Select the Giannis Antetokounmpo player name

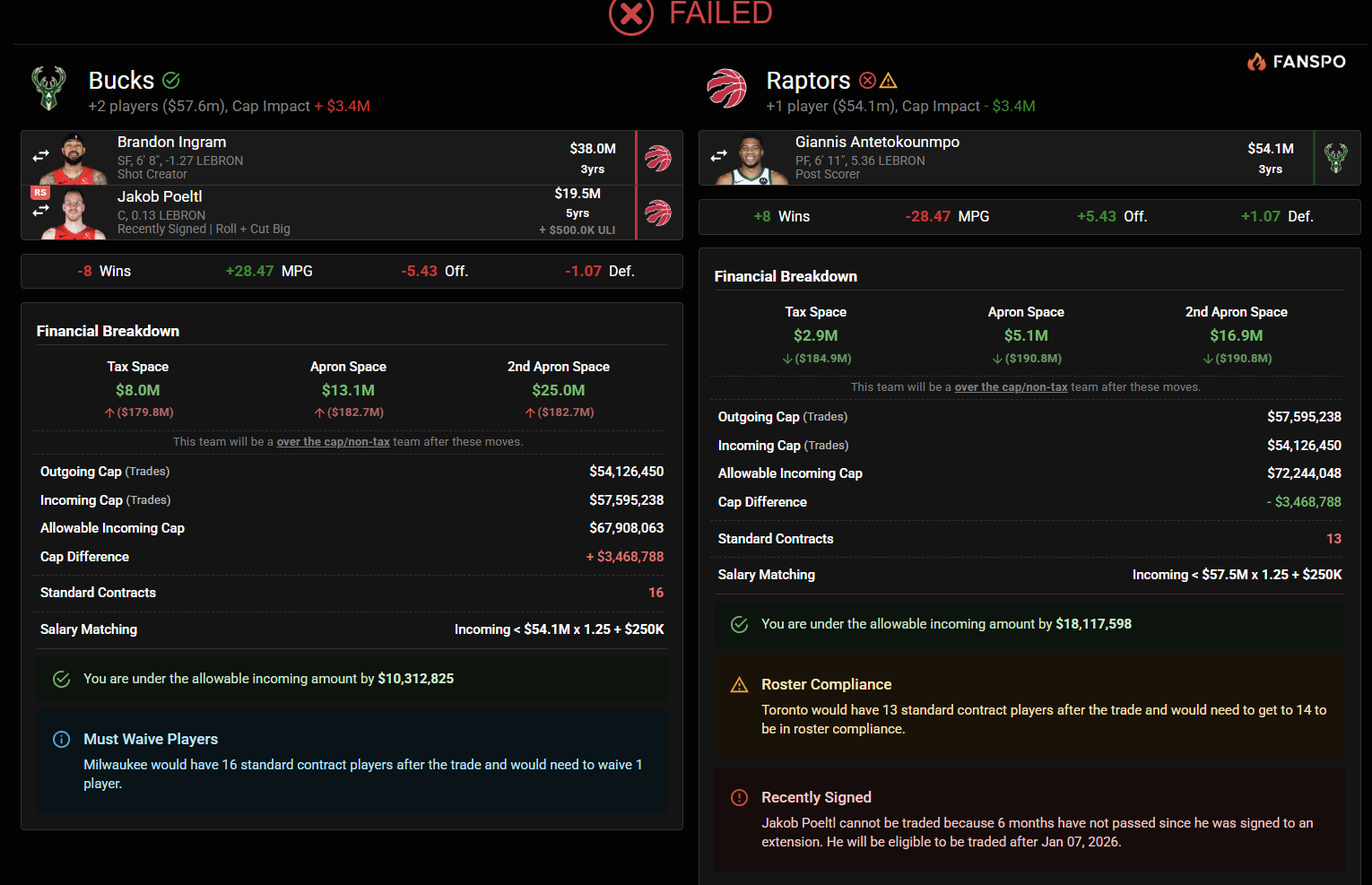coord(877,142)
